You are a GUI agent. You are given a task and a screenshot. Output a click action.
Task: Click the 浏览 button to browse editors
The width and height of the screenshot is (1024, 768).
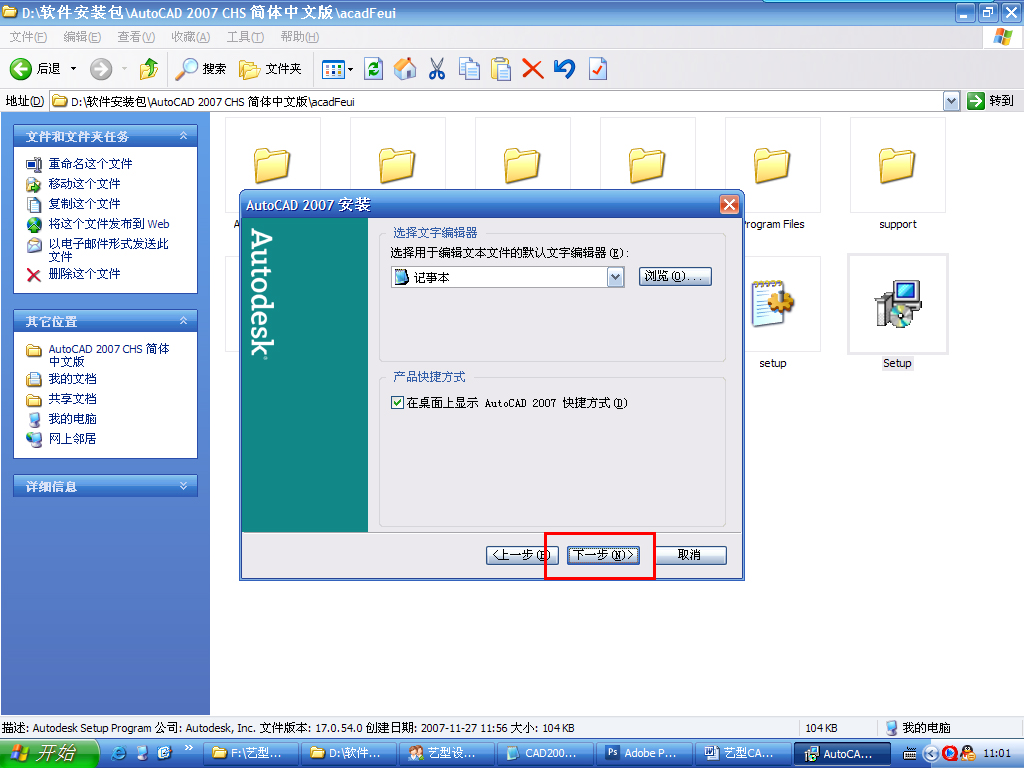(x=674, y=277)
